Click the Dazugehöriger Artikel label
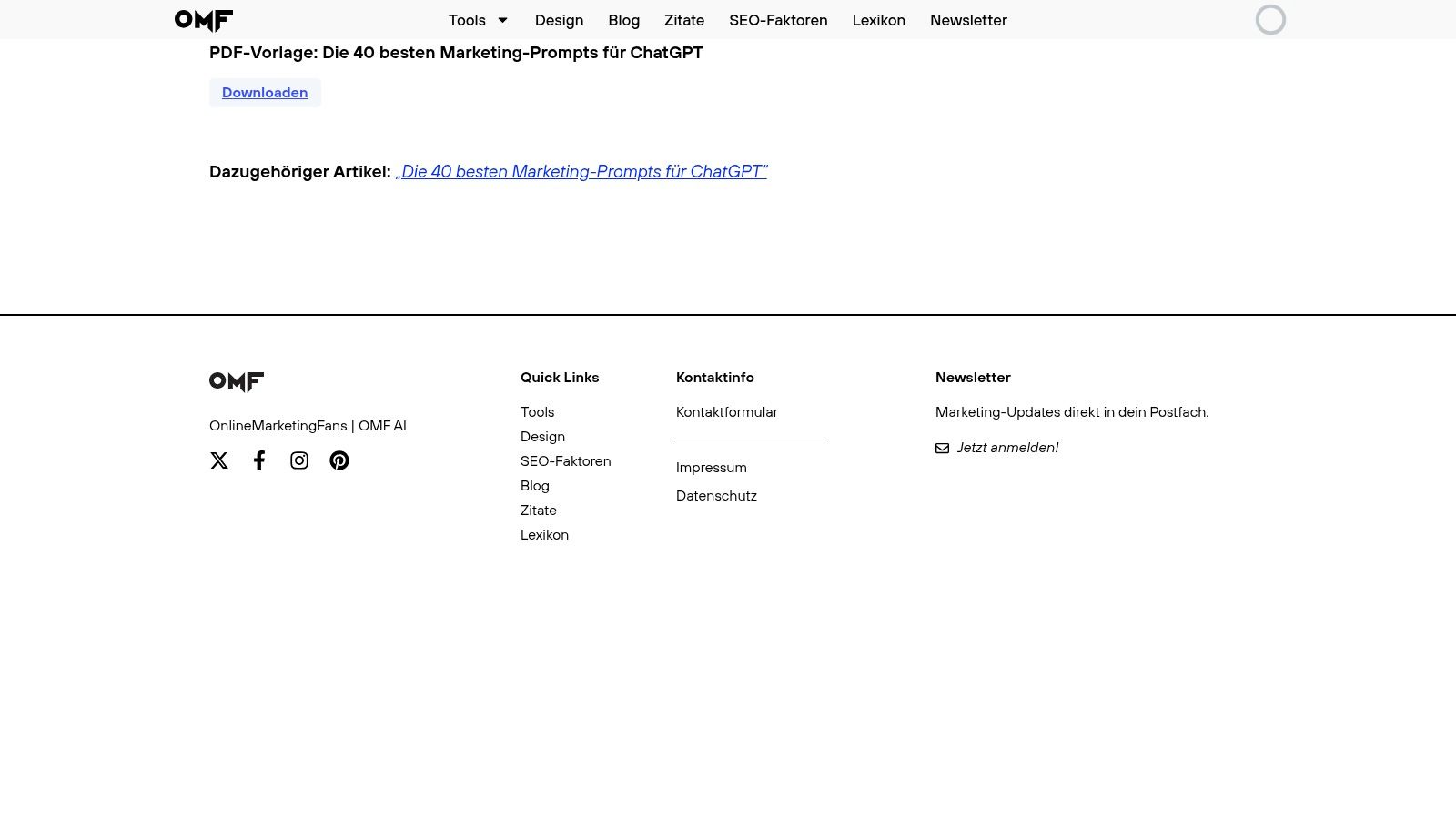Image resolution: width=1456 pixels, height=819 pixels. click(x=300, y=172)
